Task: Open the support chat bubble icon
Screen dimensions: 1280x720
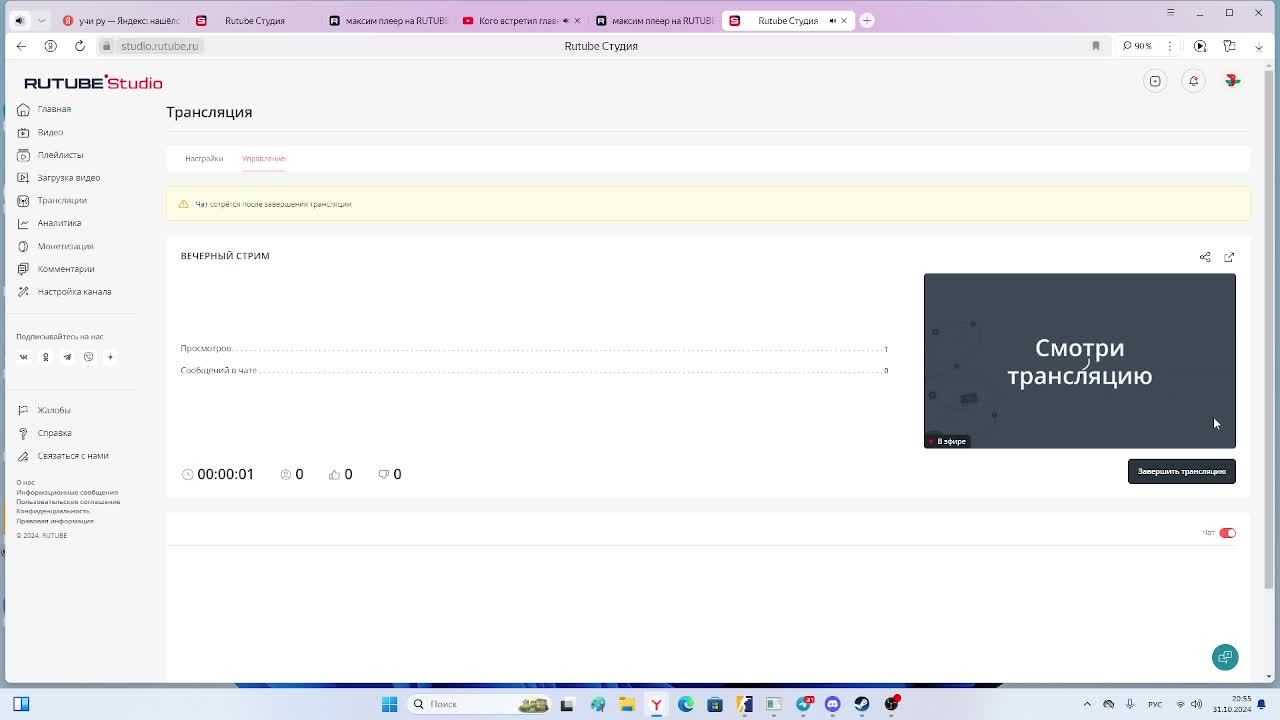Action: 1225,657
